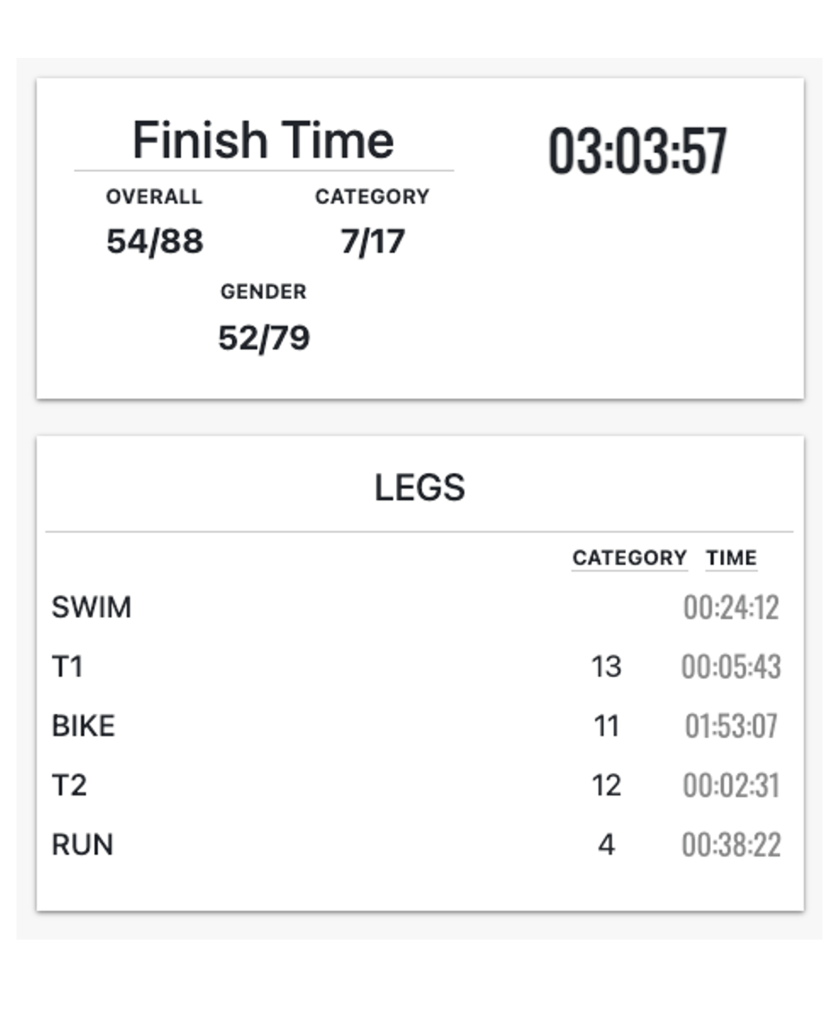Click overall placement 54/88

coord(154,242)
